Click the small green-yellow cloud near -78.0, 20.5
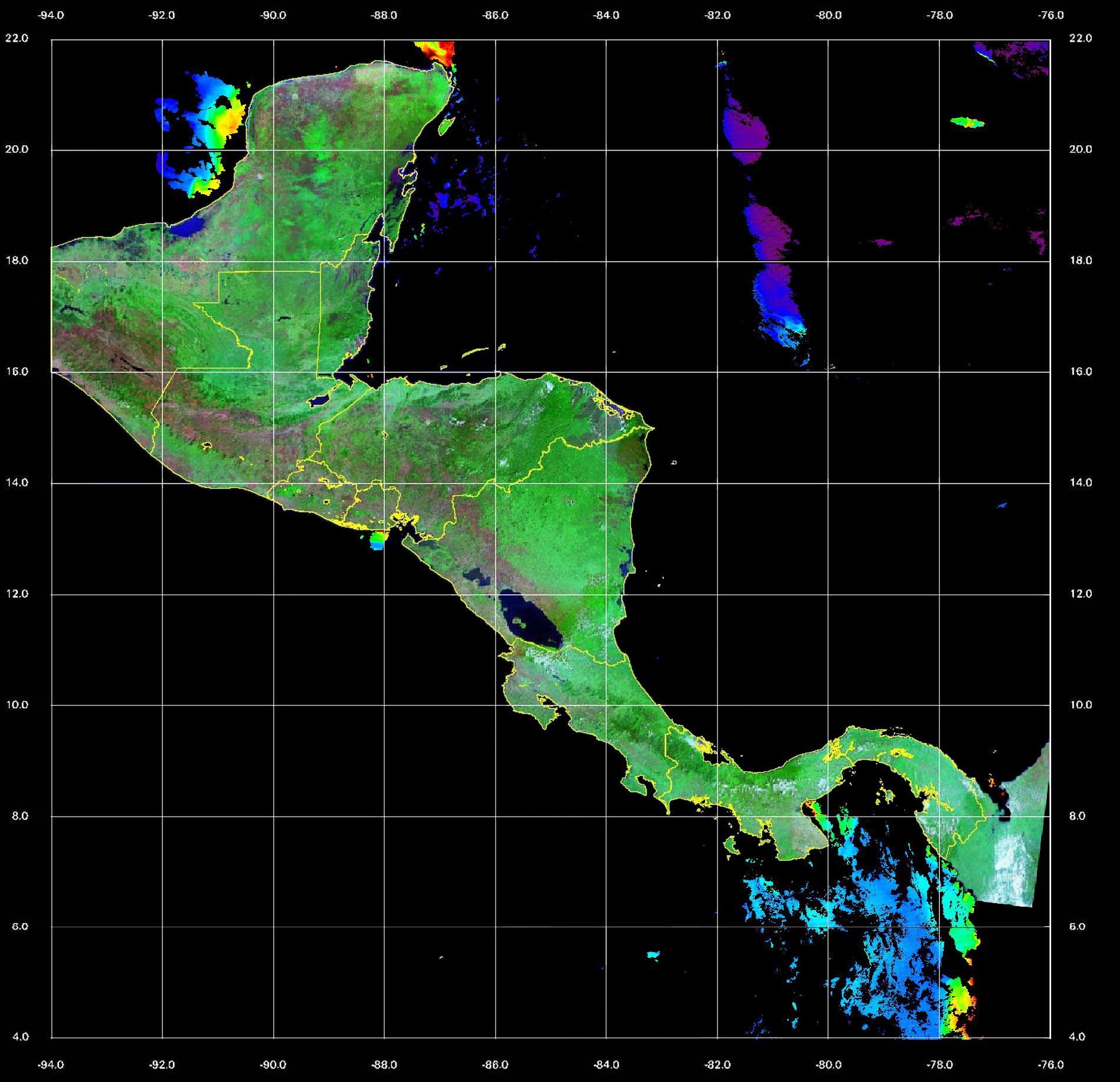The height and width of the screenshot is (1082, 1120). (x=967, y=122)
